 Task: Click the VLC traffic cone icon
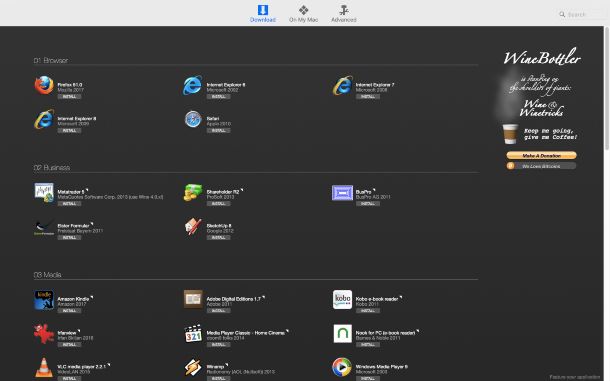point(44,367)
